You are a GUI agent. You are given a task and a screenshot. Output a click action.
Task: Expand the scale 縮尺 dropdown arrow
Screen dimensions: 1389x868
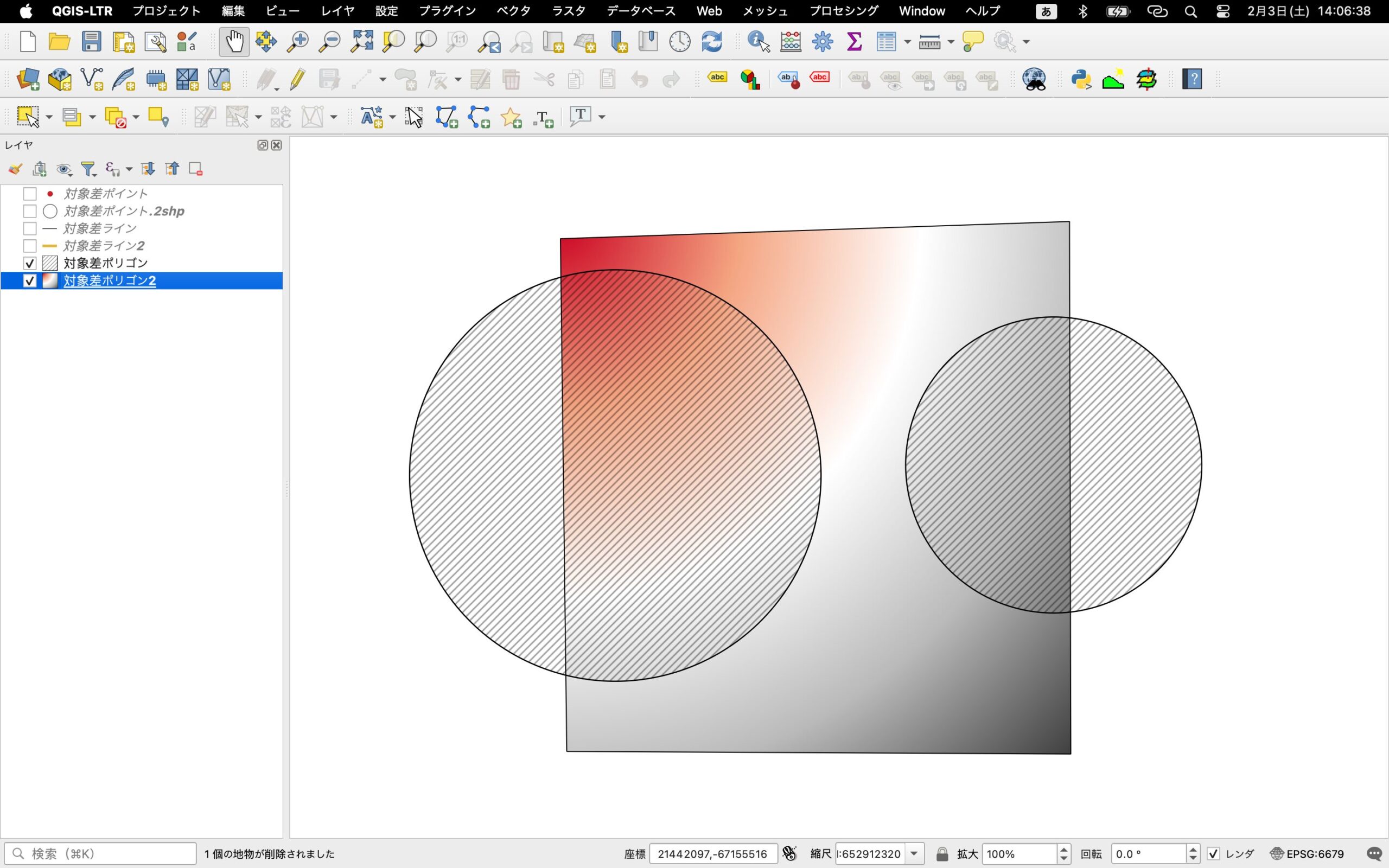tap(914, 854)
